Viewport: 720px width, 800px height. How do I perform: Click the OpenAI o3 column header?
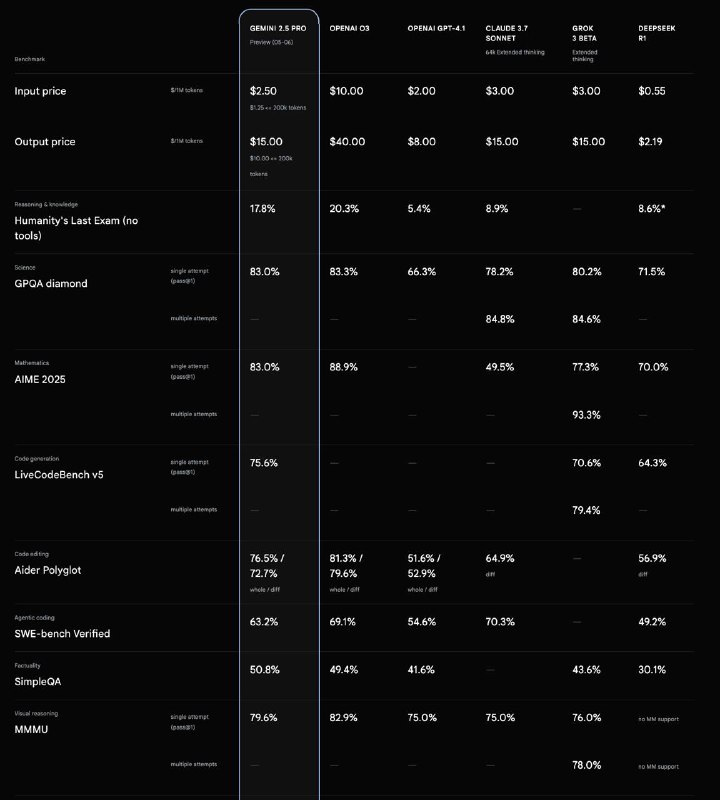tap(349, 29)
